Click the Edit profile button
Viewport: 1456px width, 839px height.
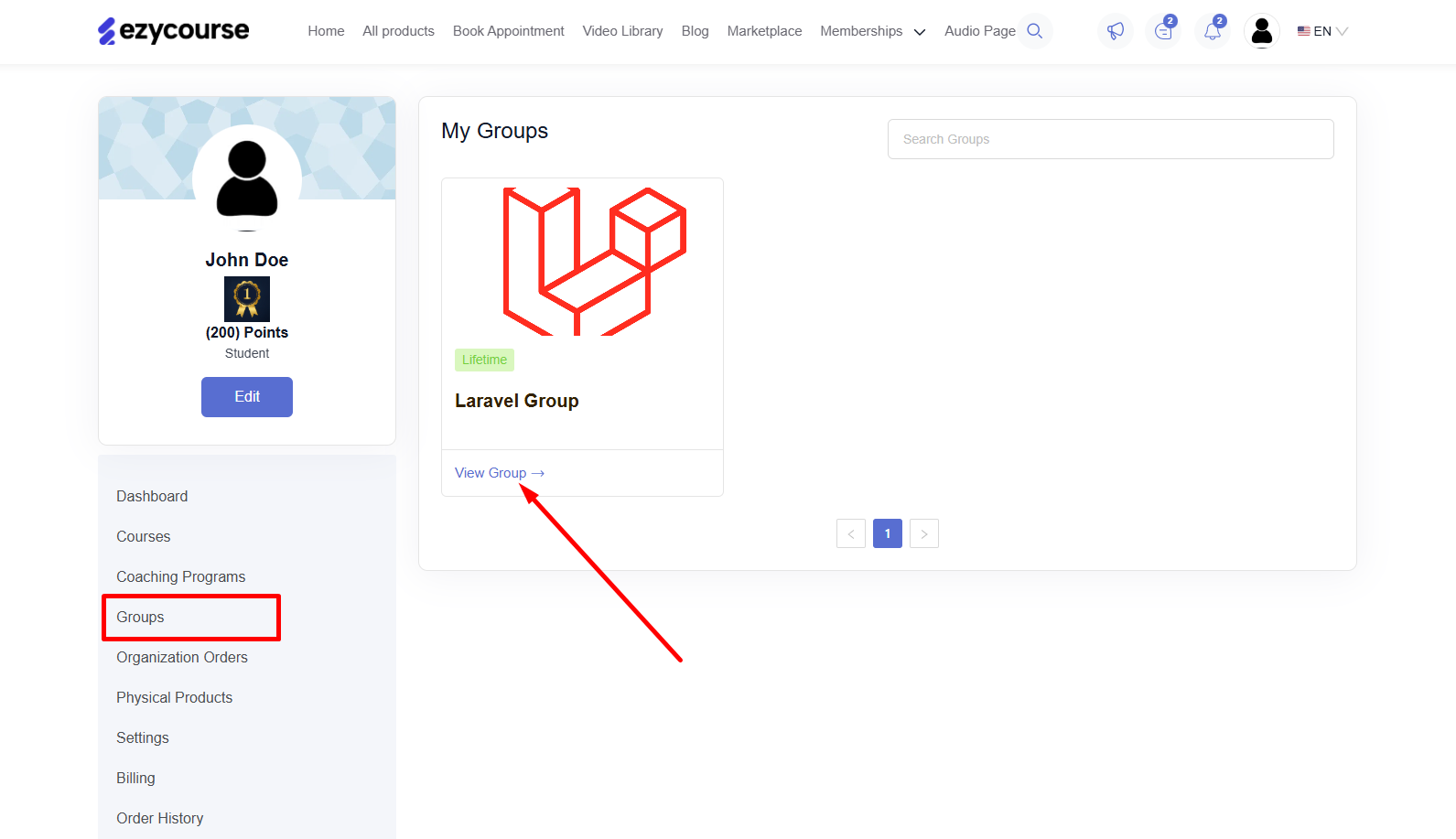pos(247,397)
